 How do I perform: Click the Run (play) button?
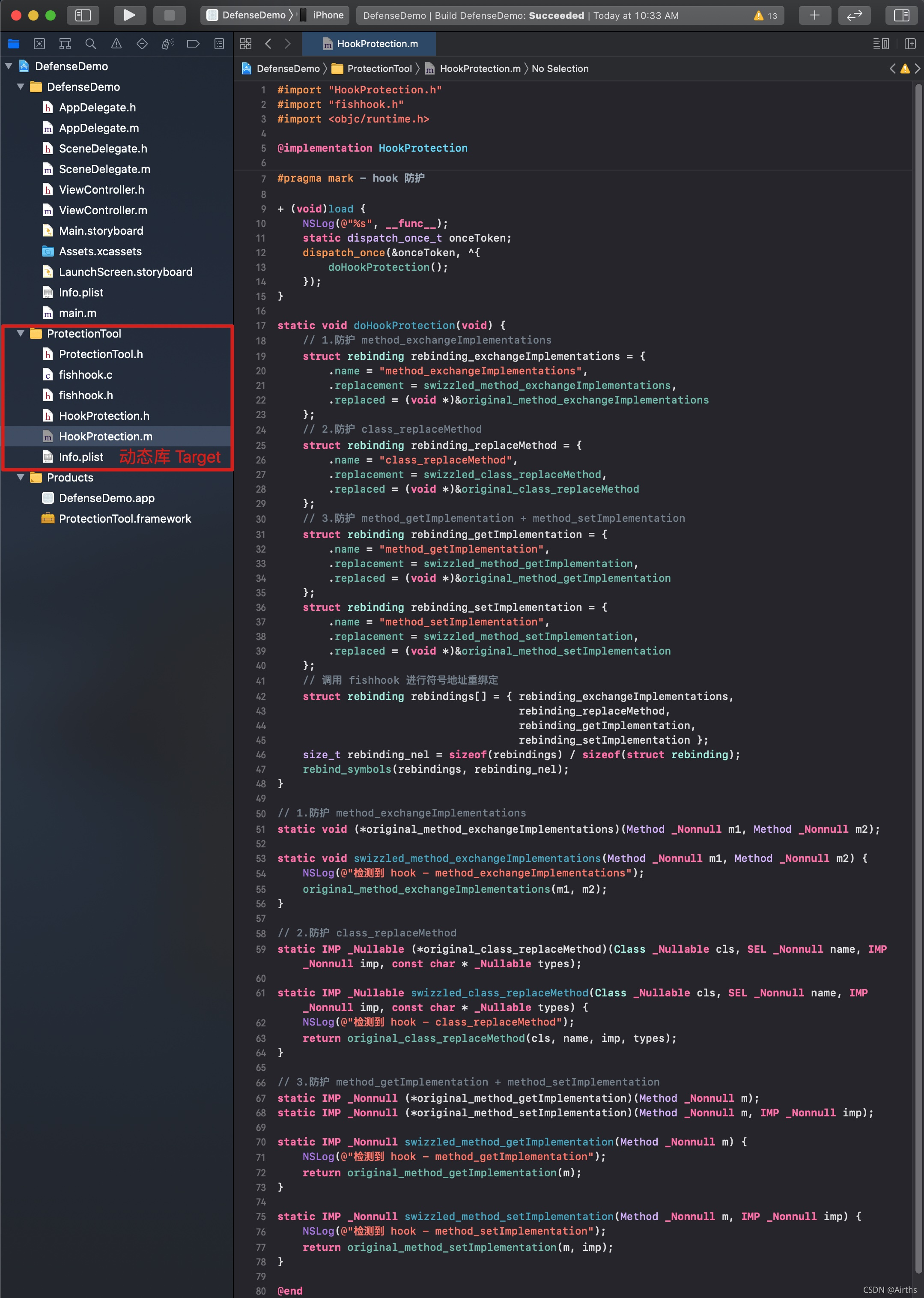coord(129,15)
